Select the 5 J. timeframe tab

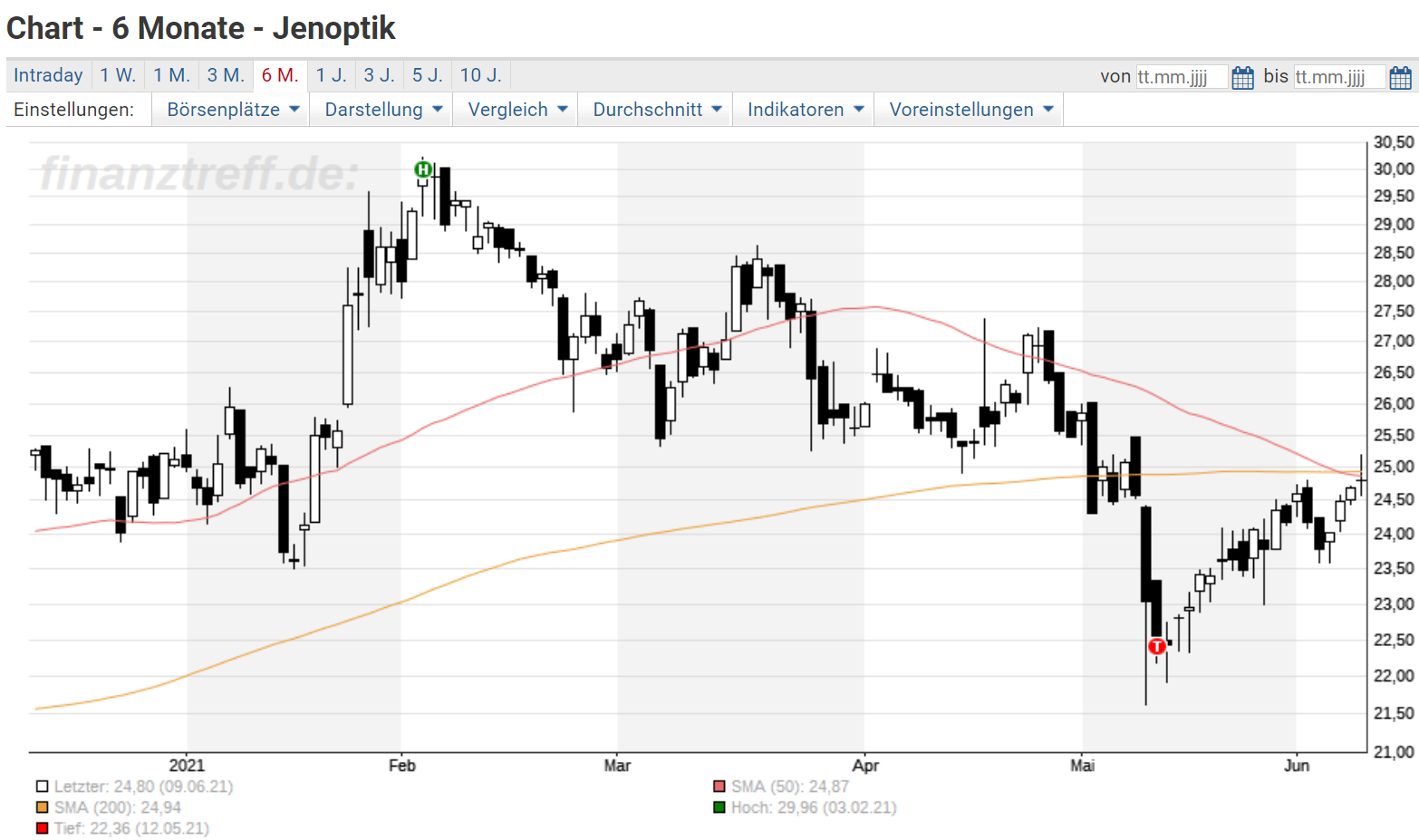click(427, 75)
